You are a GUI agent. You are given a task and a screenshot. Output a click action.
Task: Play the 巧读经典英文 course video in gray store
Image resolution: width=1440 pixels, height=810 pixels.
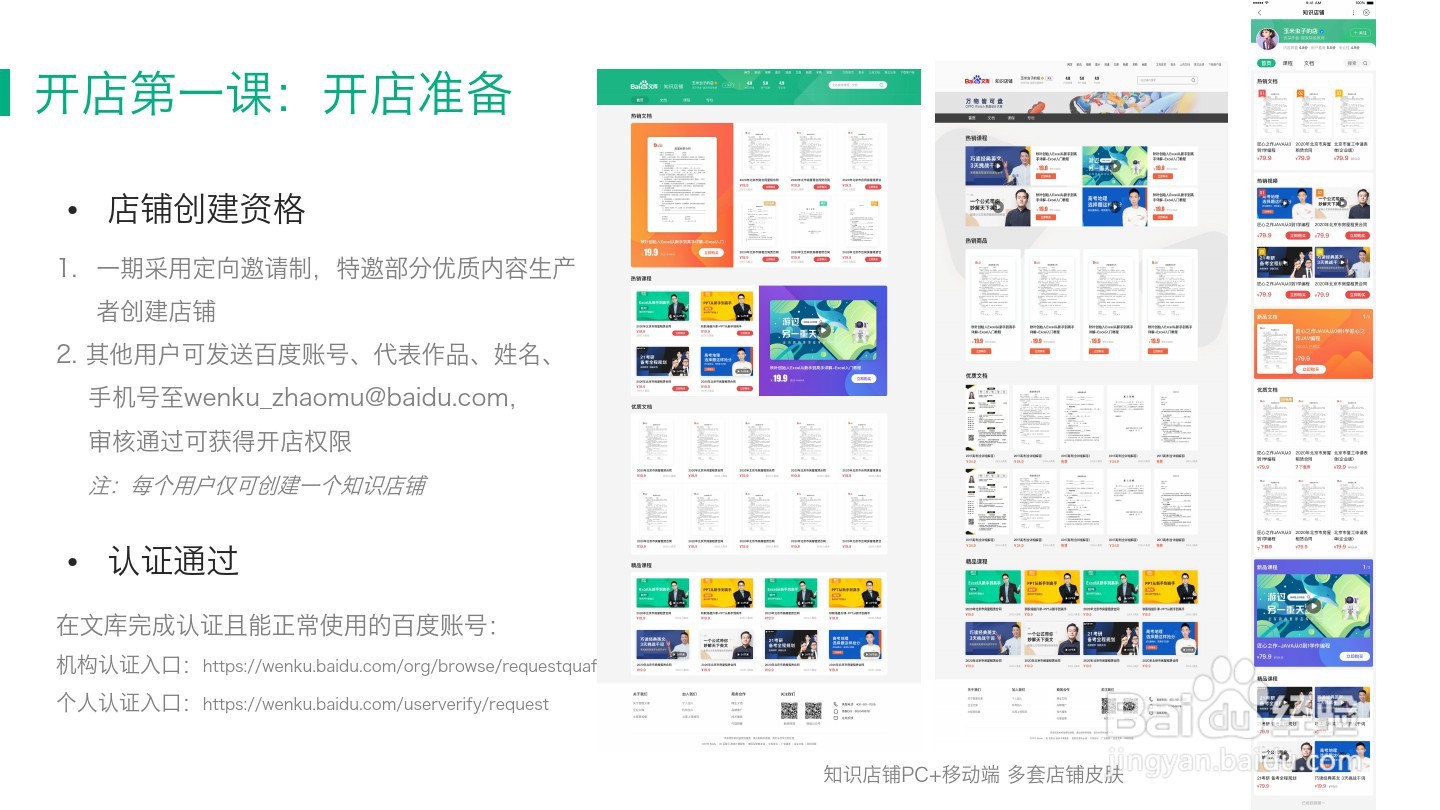pos(998,166)
